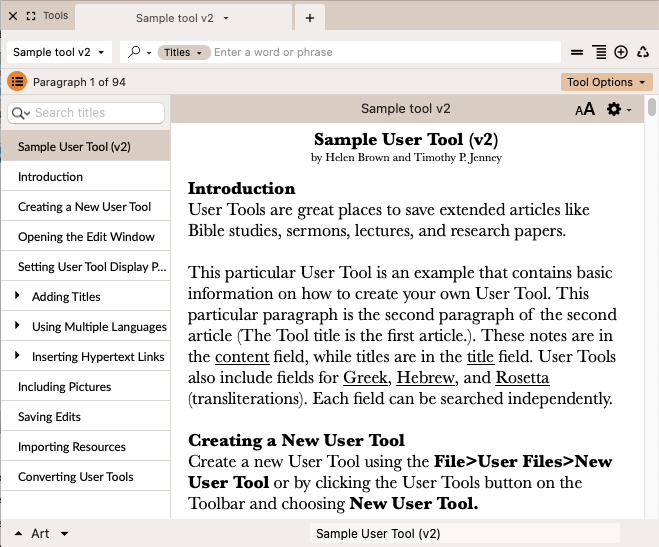Open the Titles search field dropdown
The image size is (659, 547).
tap(183, 52)
